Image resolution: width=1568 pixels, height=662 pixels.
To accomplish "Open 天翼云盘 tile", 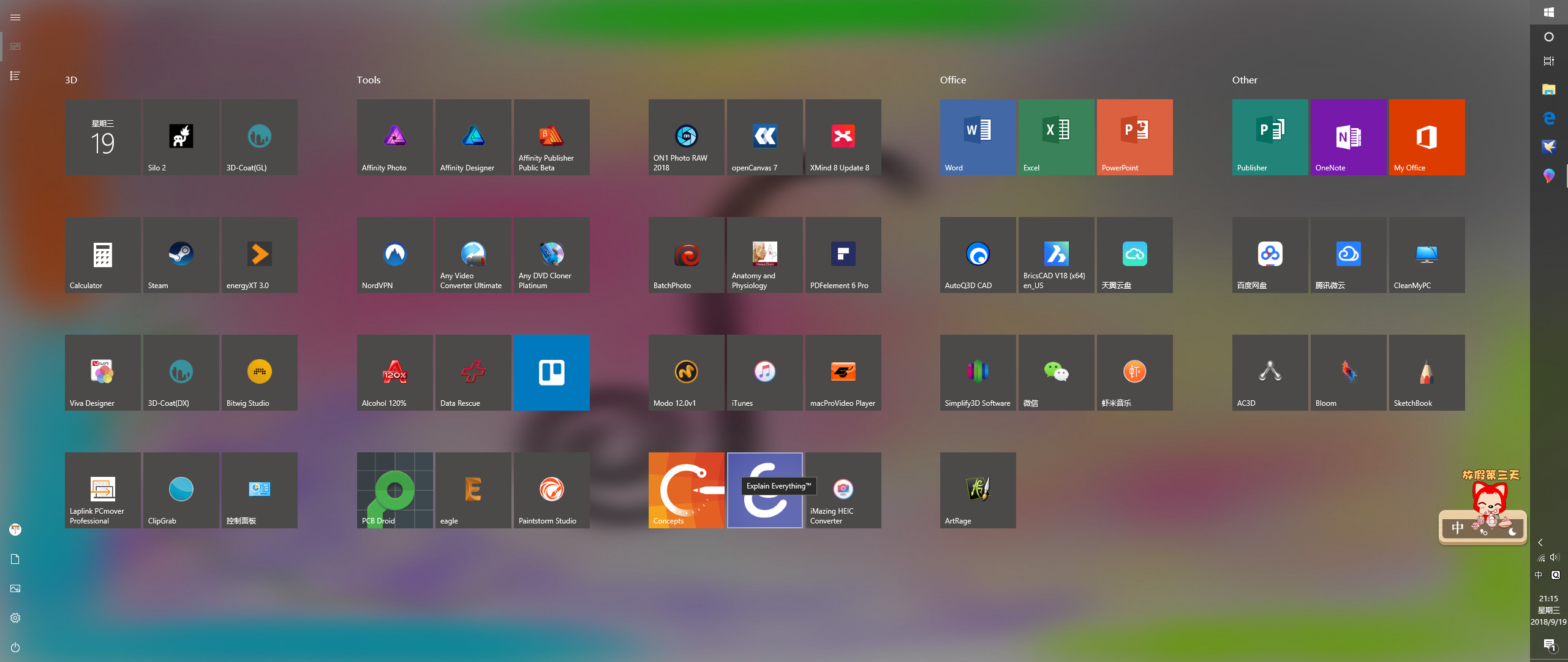I will tap(1135, 255).
